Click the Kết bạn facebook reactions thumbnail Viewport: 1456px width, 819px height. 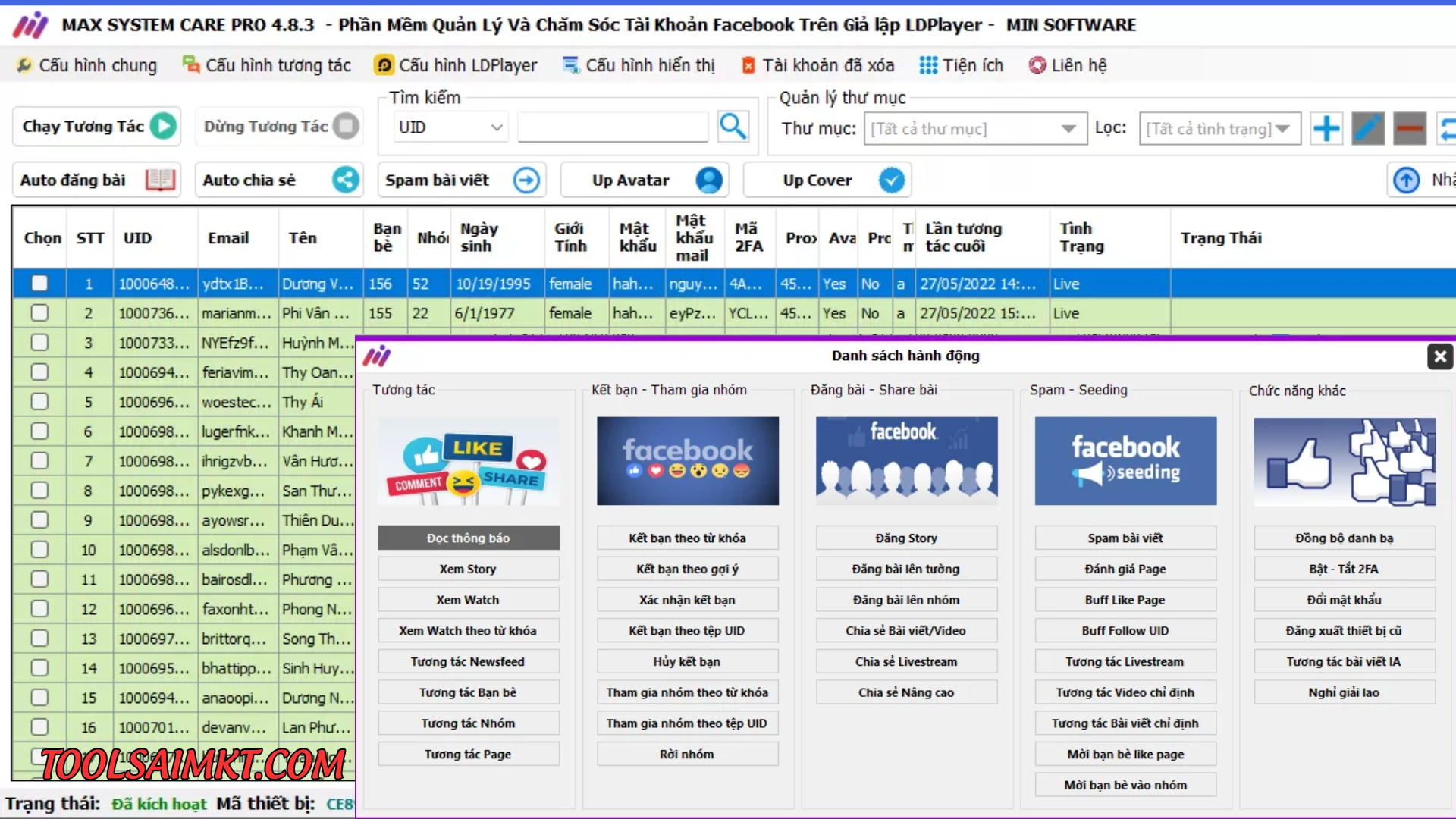[688, 461]
